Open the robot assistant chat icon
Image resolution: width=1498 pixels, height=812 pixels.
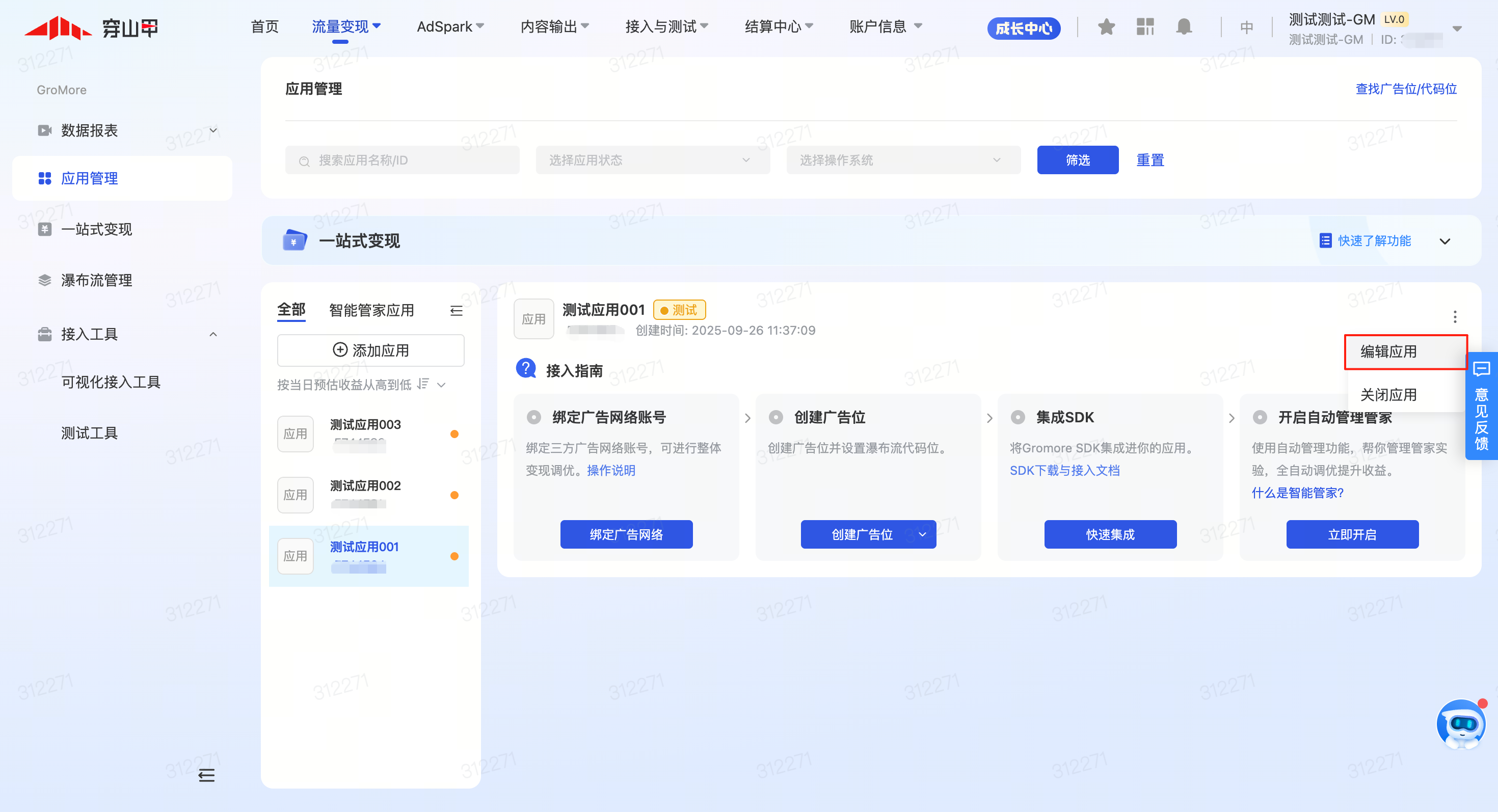pyautogui.click(x=1460, y=724)
